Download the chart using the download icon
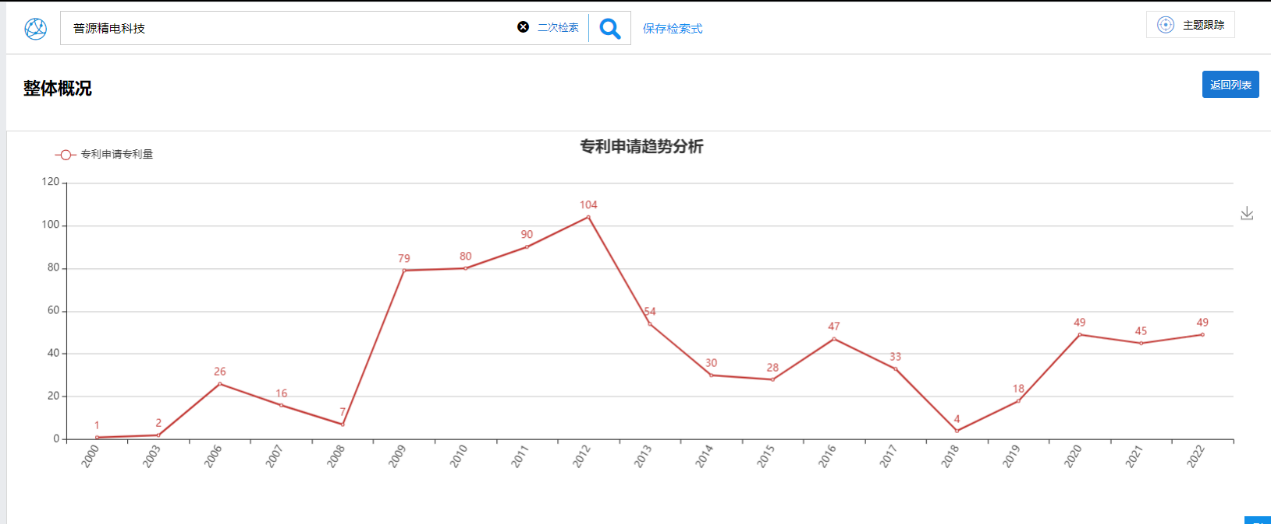 (x=1247, y=213)
